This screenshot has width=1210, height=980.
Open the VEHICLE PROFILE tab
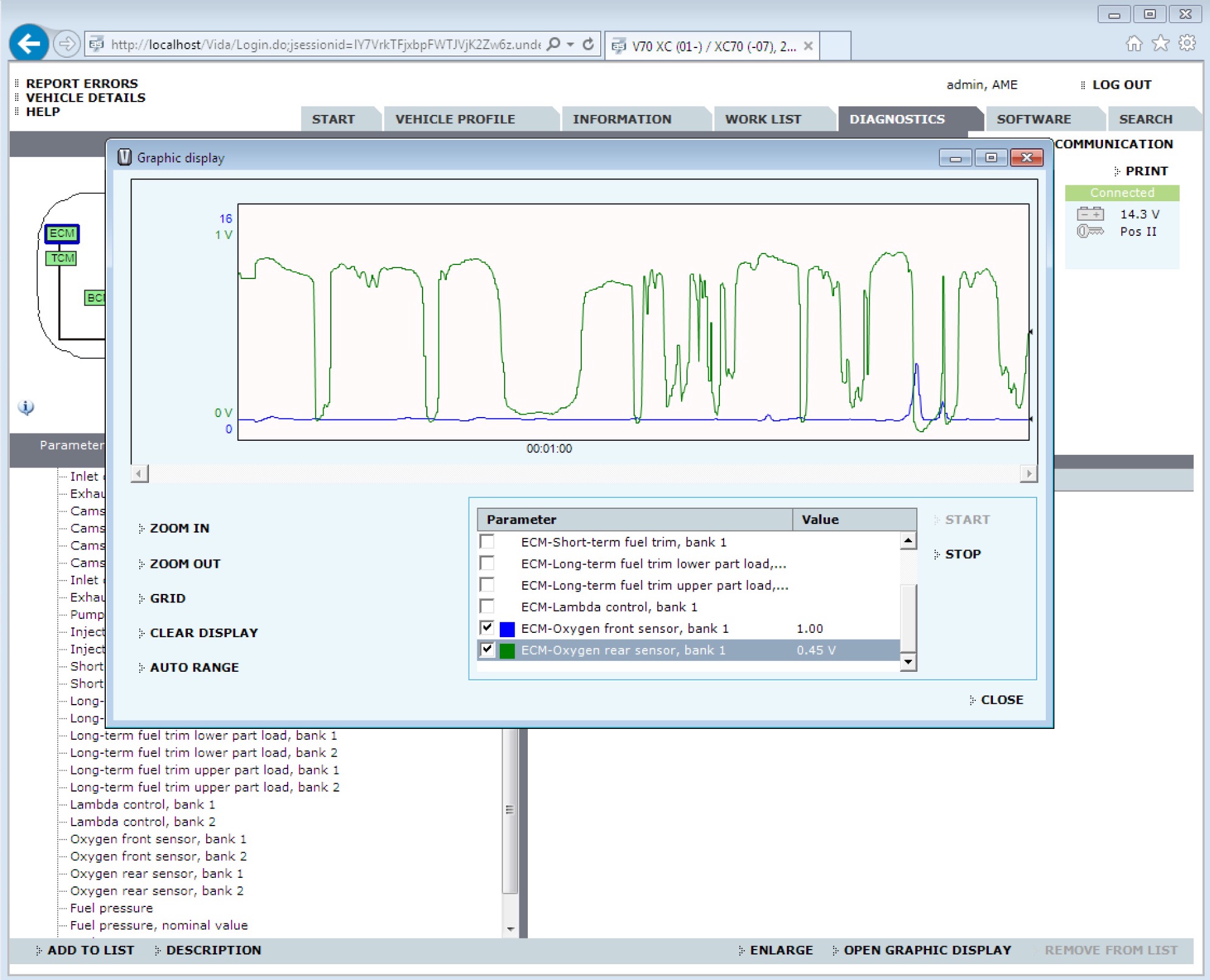tap(455, 119)
